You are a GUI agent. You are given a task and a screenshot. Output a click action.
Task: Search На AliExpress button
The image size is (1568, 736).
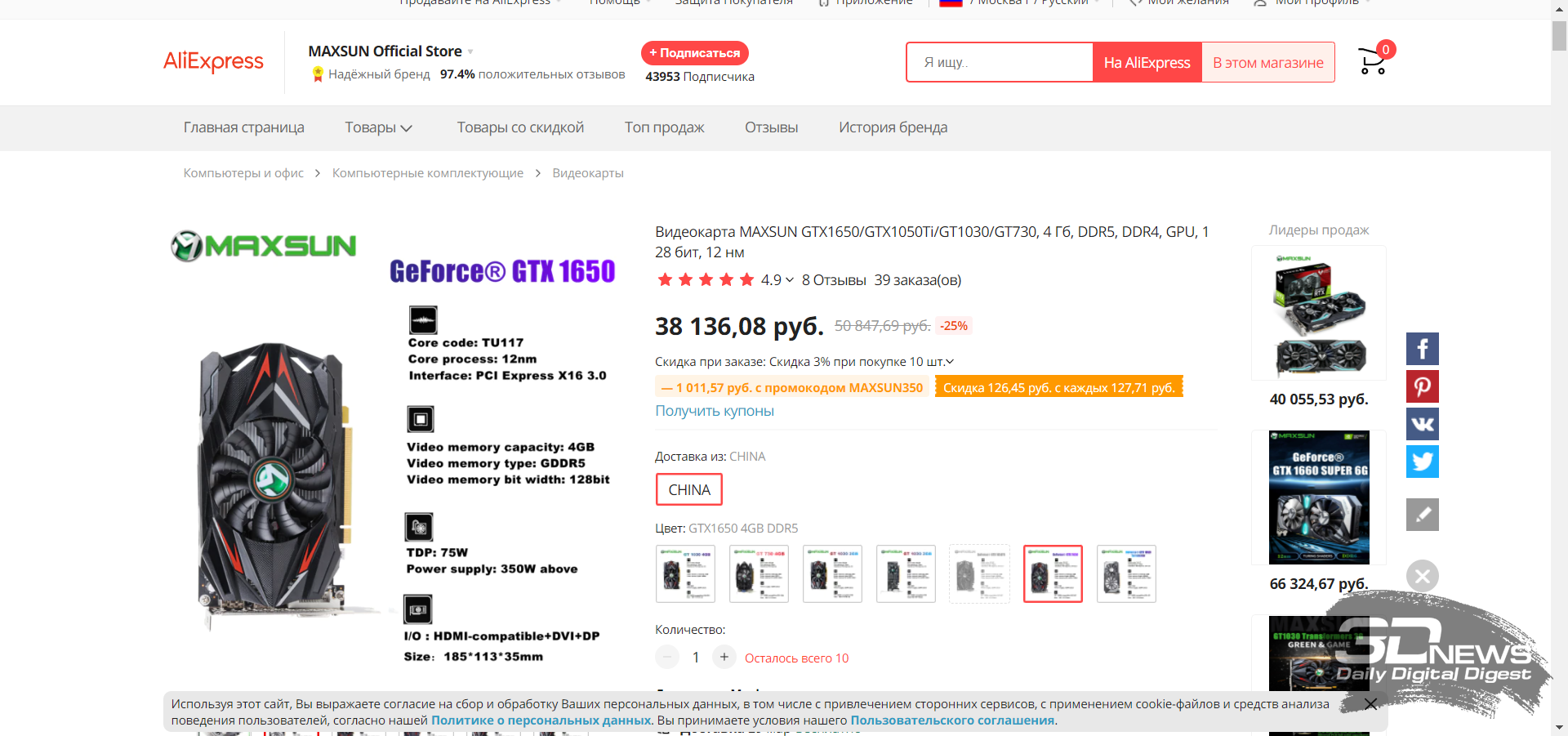coord(1147,62)
